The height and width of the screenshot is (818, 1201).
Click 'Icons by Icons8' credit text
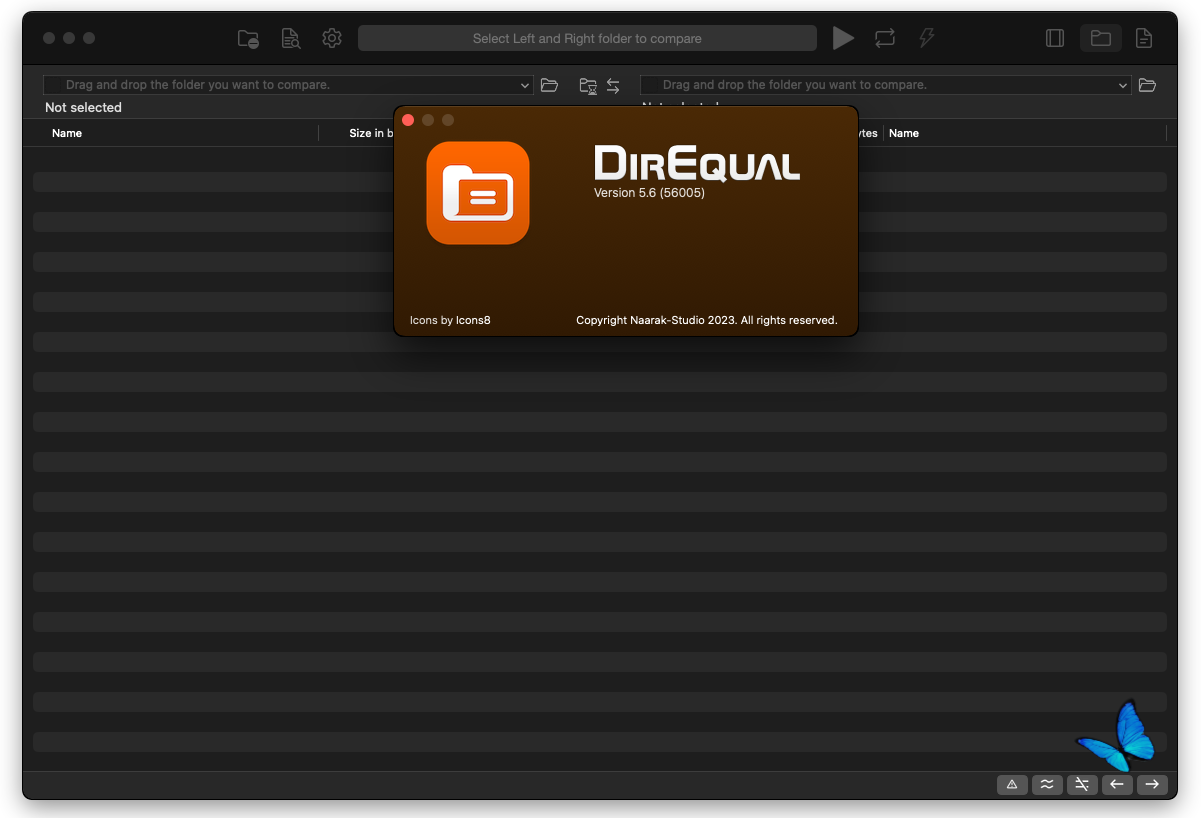(x=450, y=320)
